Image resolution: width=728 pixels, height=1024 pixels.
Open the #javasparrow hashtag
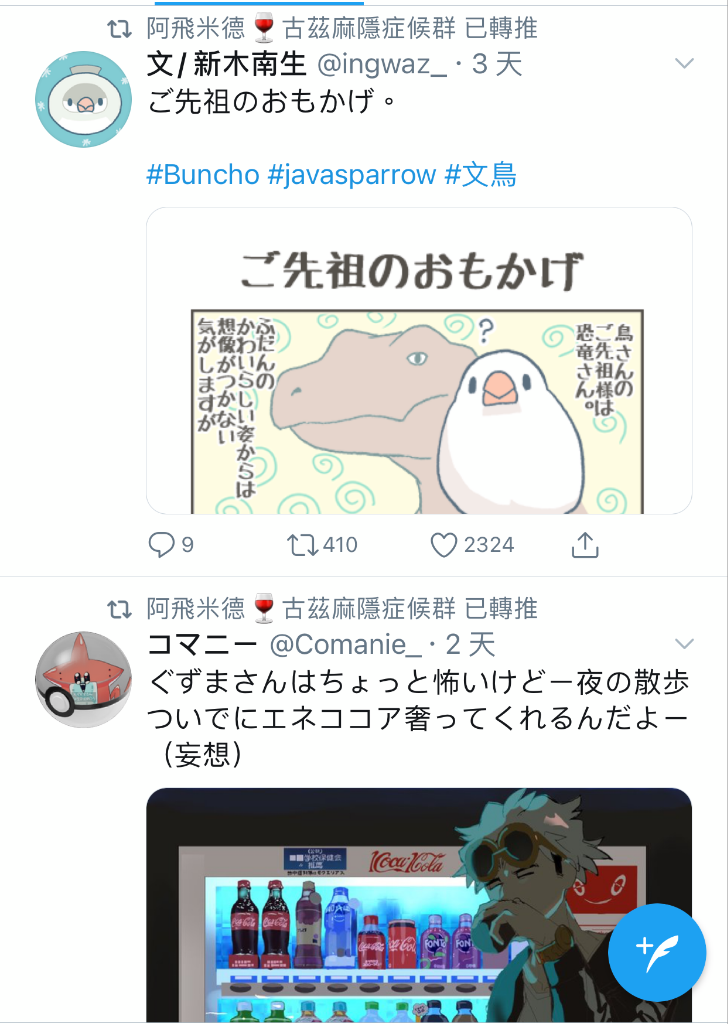point(352,174)
